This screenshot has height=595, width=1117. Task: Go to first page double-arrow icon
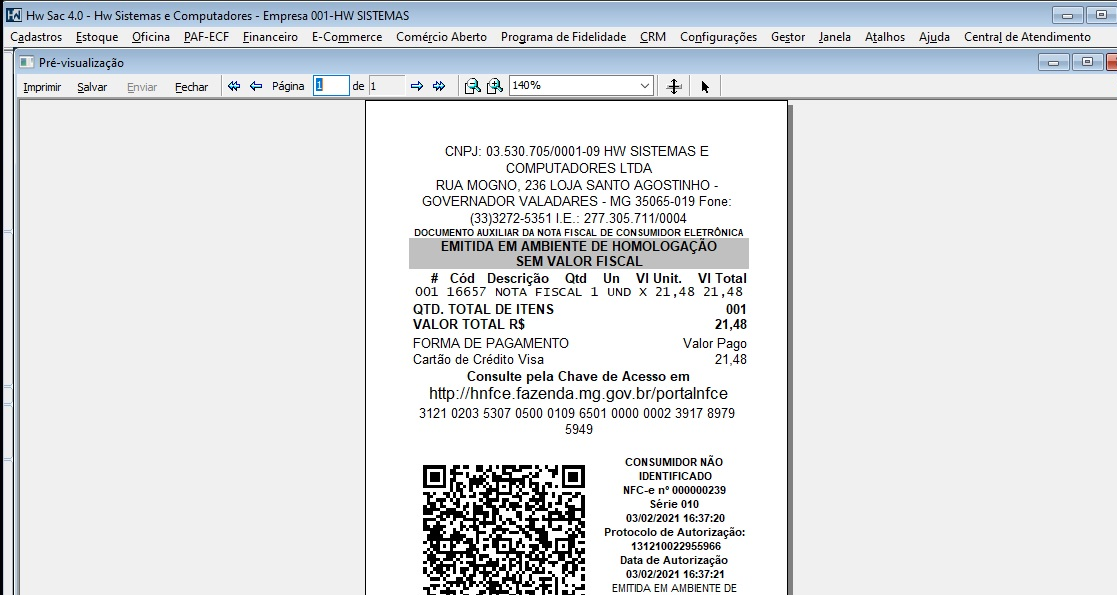coord(234,86)
